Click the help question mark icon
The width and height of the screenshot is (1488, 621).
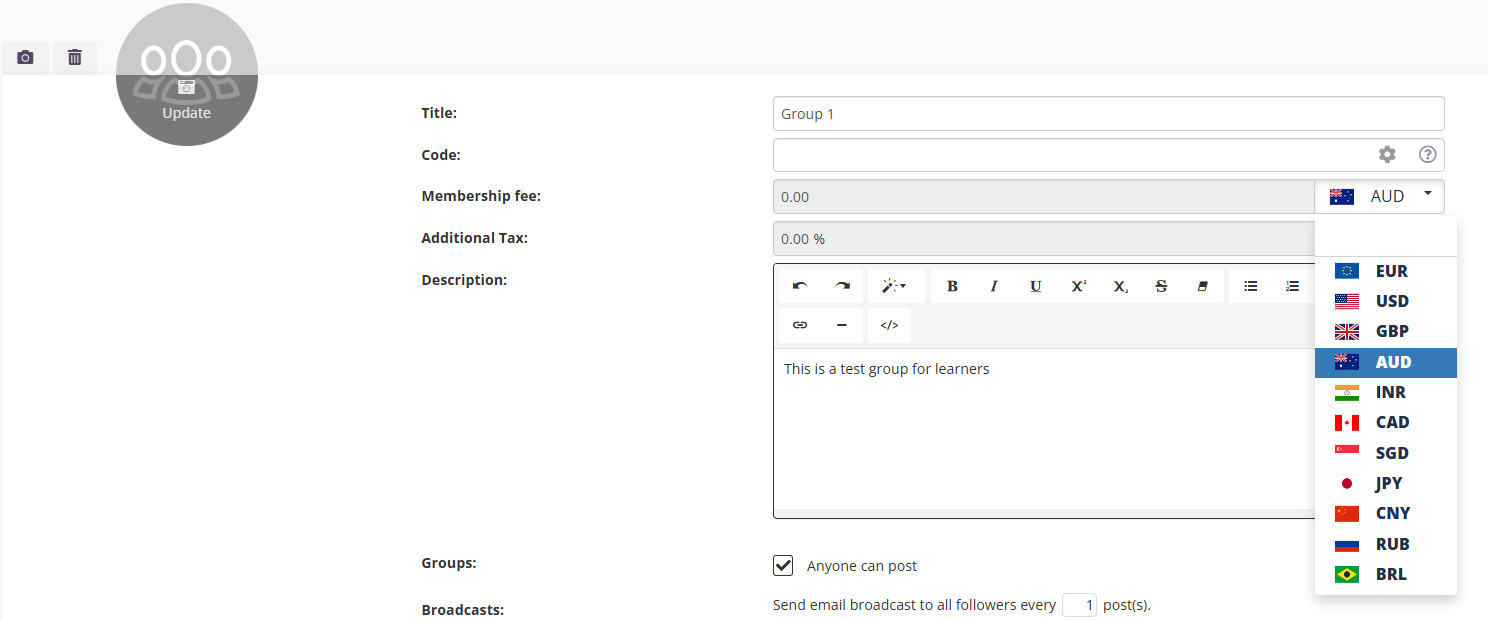(x=1428, y=154)
